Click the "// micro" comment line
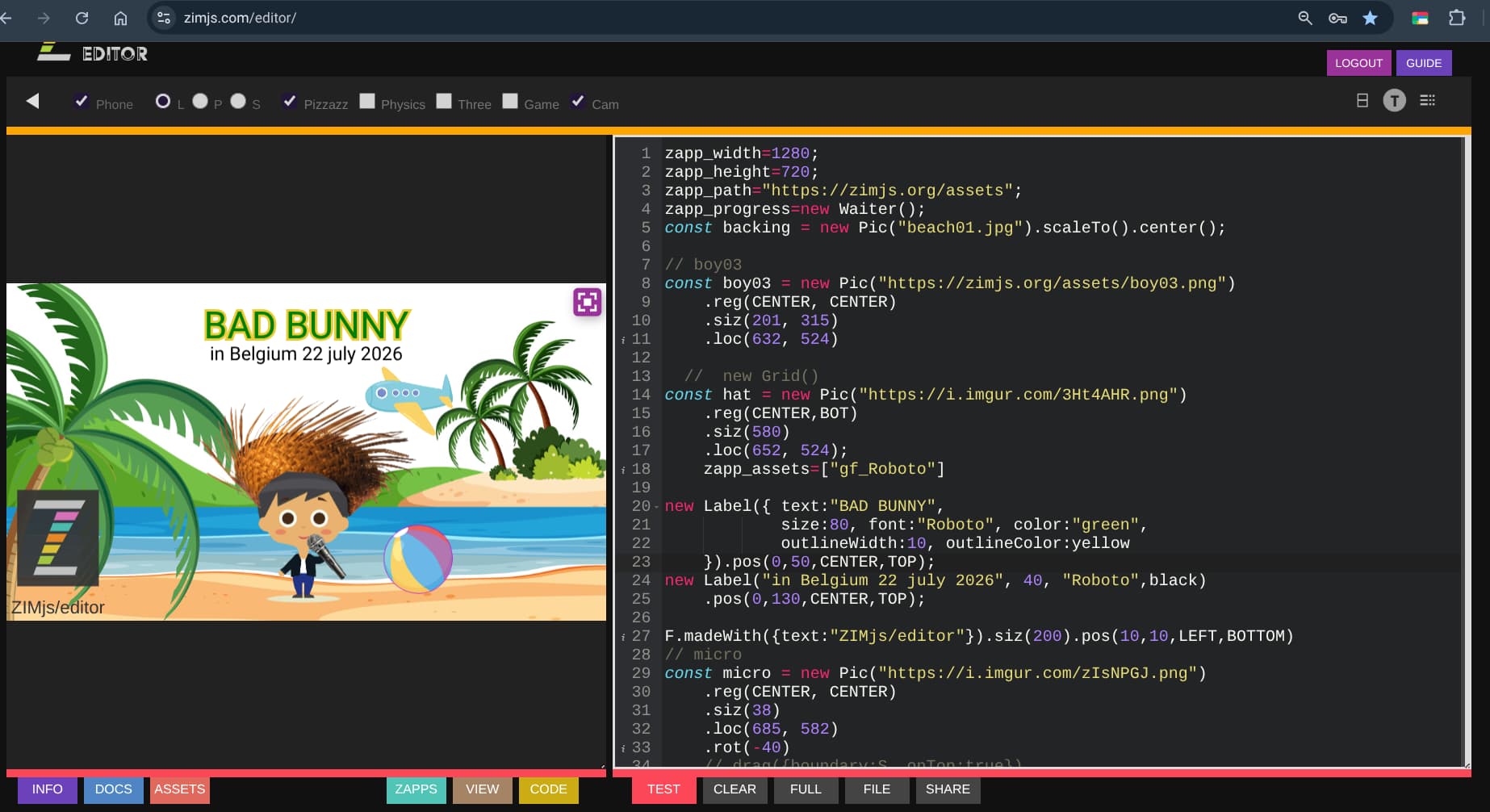Screen dimensions: 1490x812 click(x=703, y=655)
